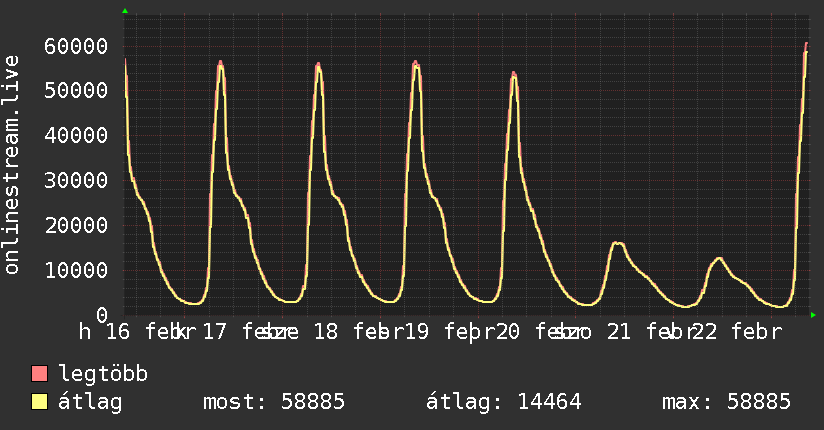
Task: Click the '21' date label on x-axis
Action: tap(619, 332)
